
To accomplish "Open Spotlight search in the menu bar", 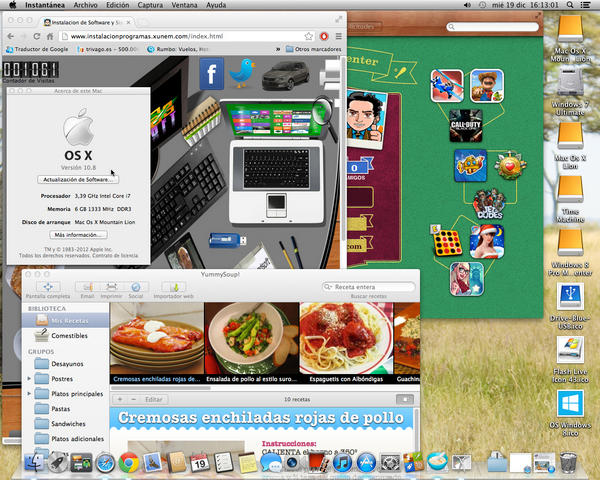I will click(570, 5).
